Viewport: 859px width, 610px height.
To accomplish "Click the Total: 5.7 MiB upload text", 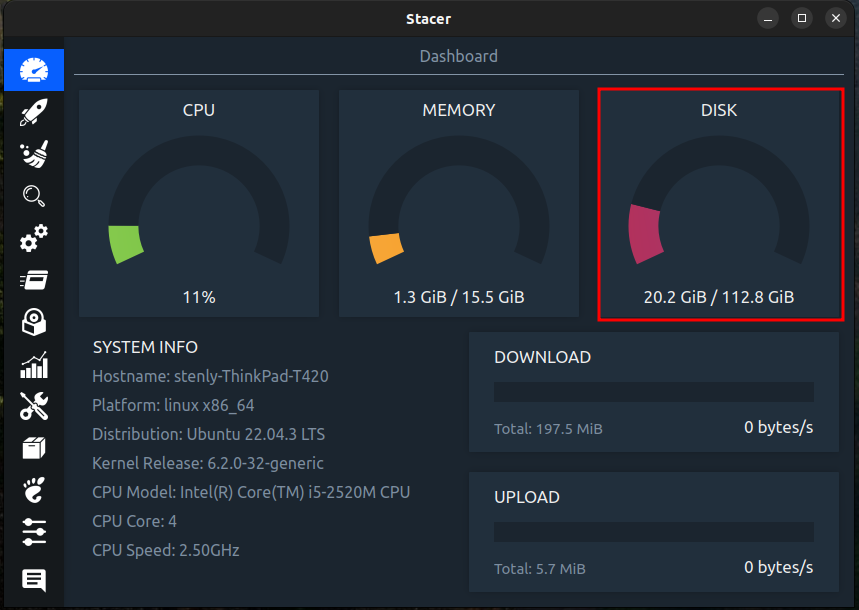I will click(540, 569).
